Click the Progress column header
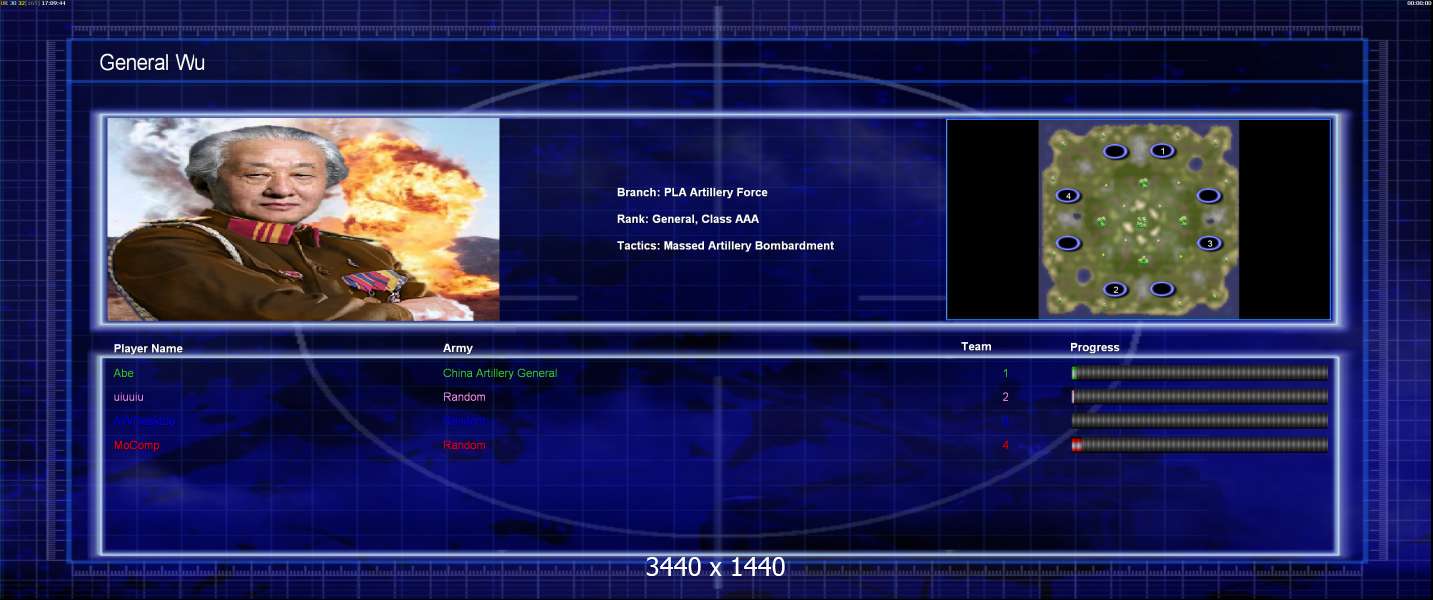This screenshot has width=1433, height=600. (1095, 348)
